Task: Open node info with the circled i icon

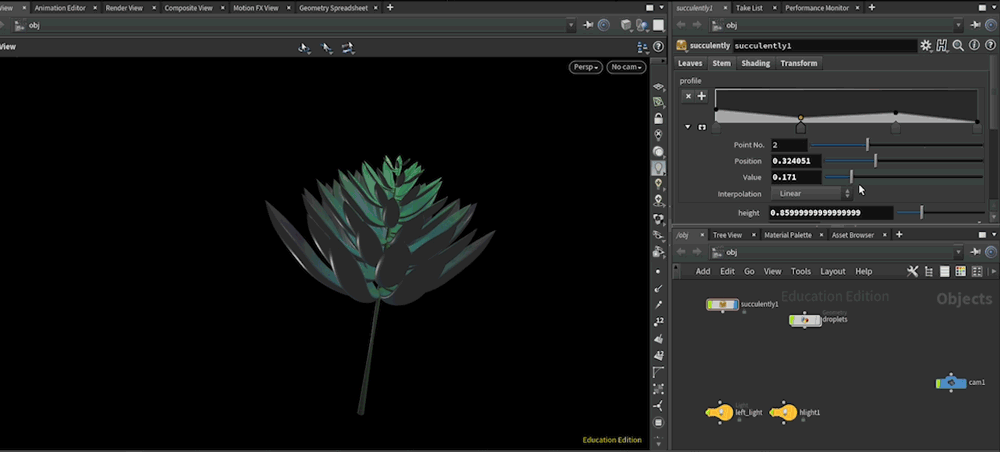Action: point(974,45)
